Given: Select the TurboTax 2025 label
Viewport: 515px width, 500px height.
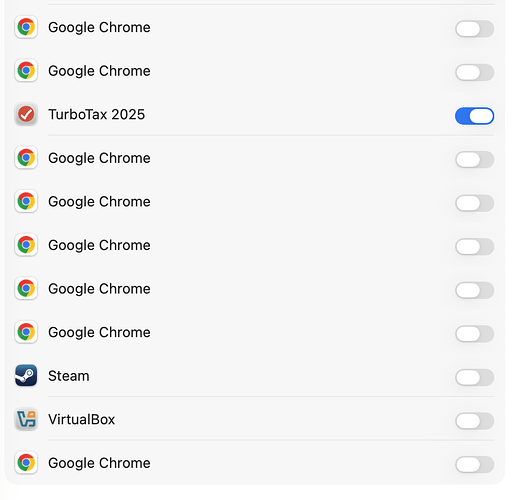Looking at the screenshot, I should [x=97, y=114].
